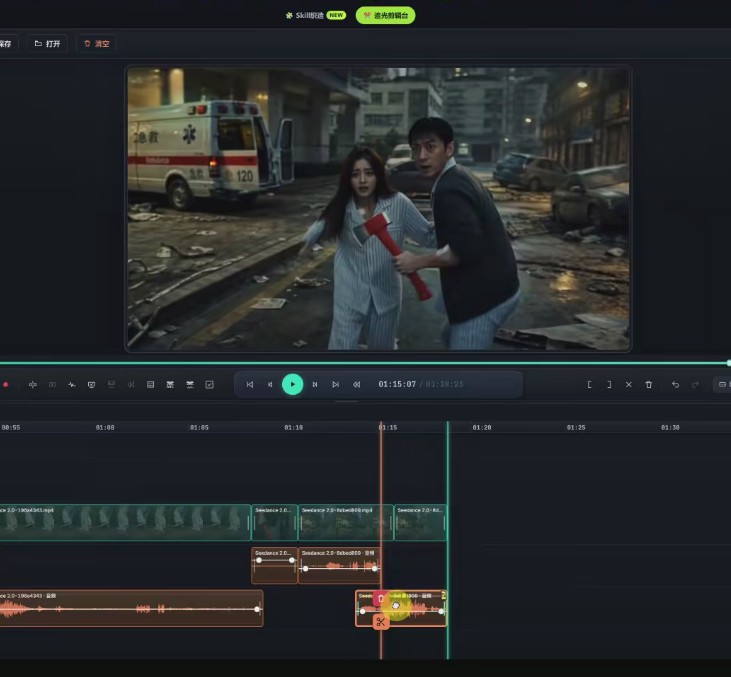The image size is (731, 677).
Task: Click the audio waveform icon in toolbar
Action: [72, 385]
